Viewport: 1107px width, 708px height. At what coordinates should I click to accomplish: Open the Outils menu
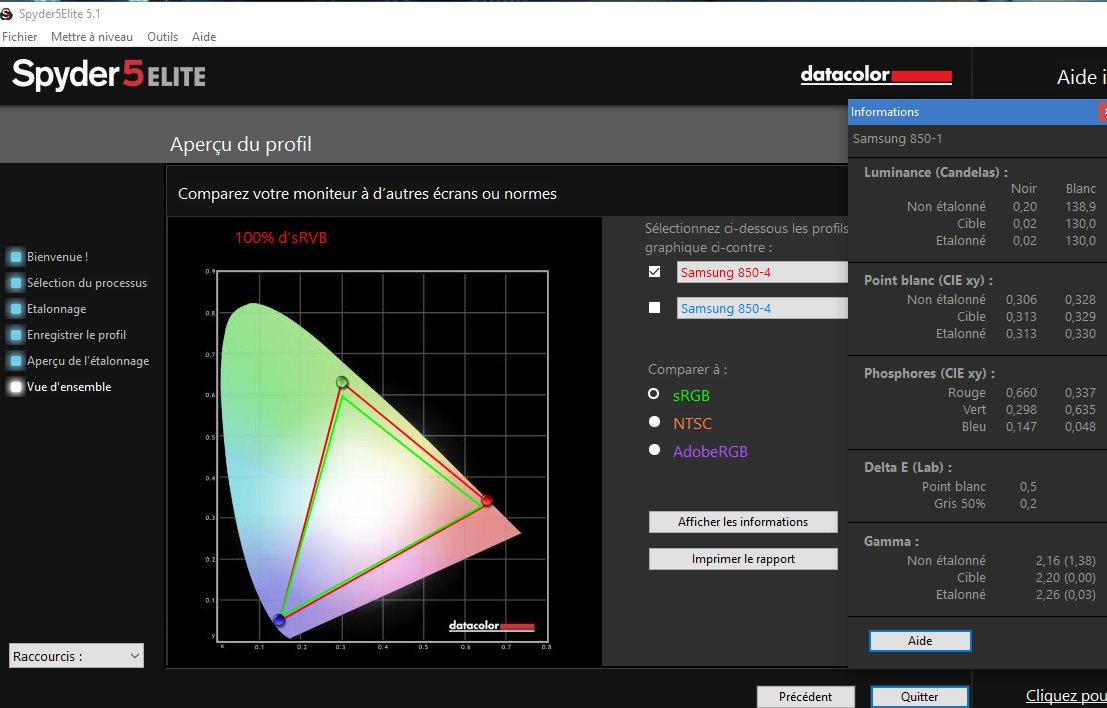click(x=162, y=37)
